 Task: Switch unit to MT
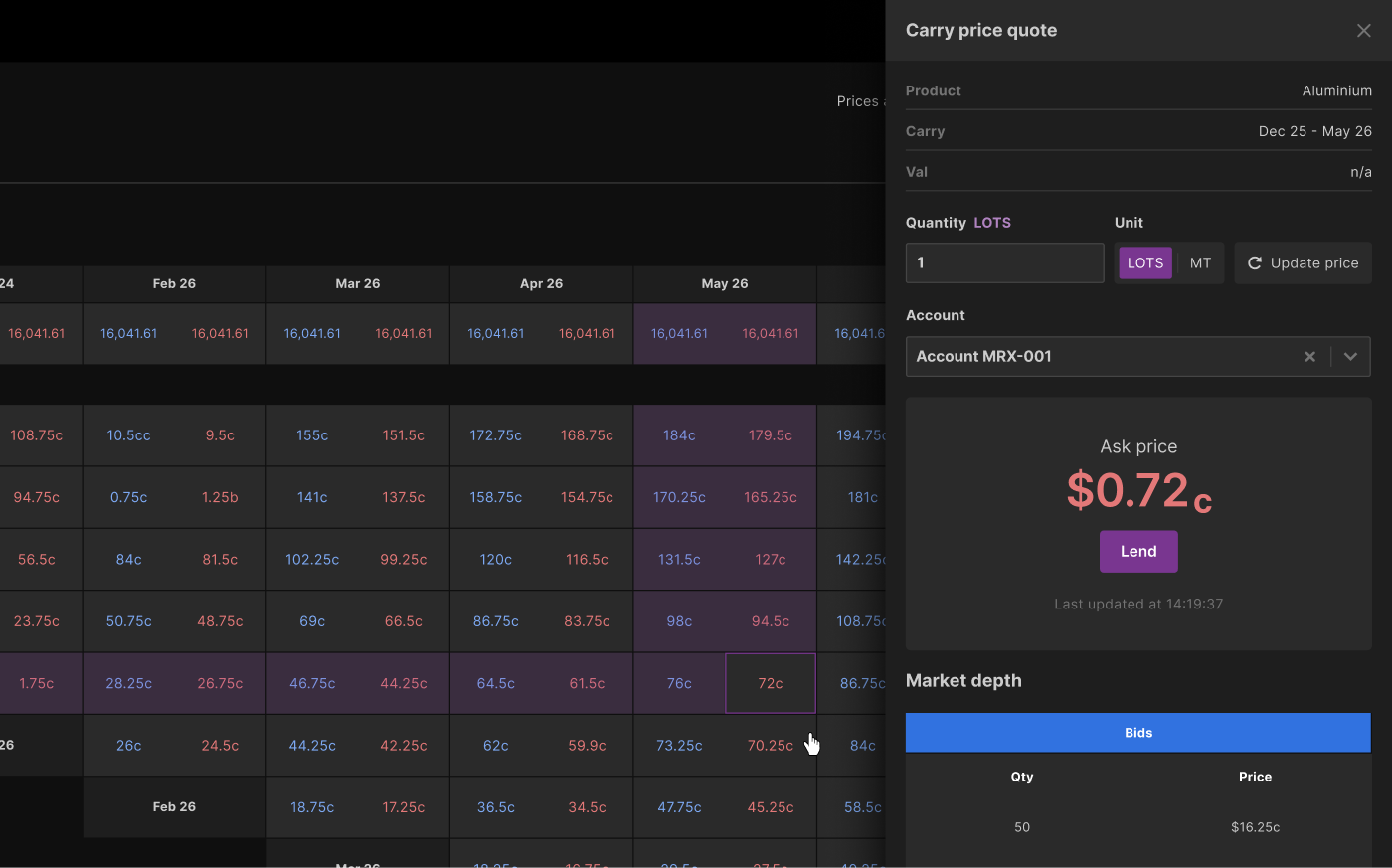point(1200,263)
